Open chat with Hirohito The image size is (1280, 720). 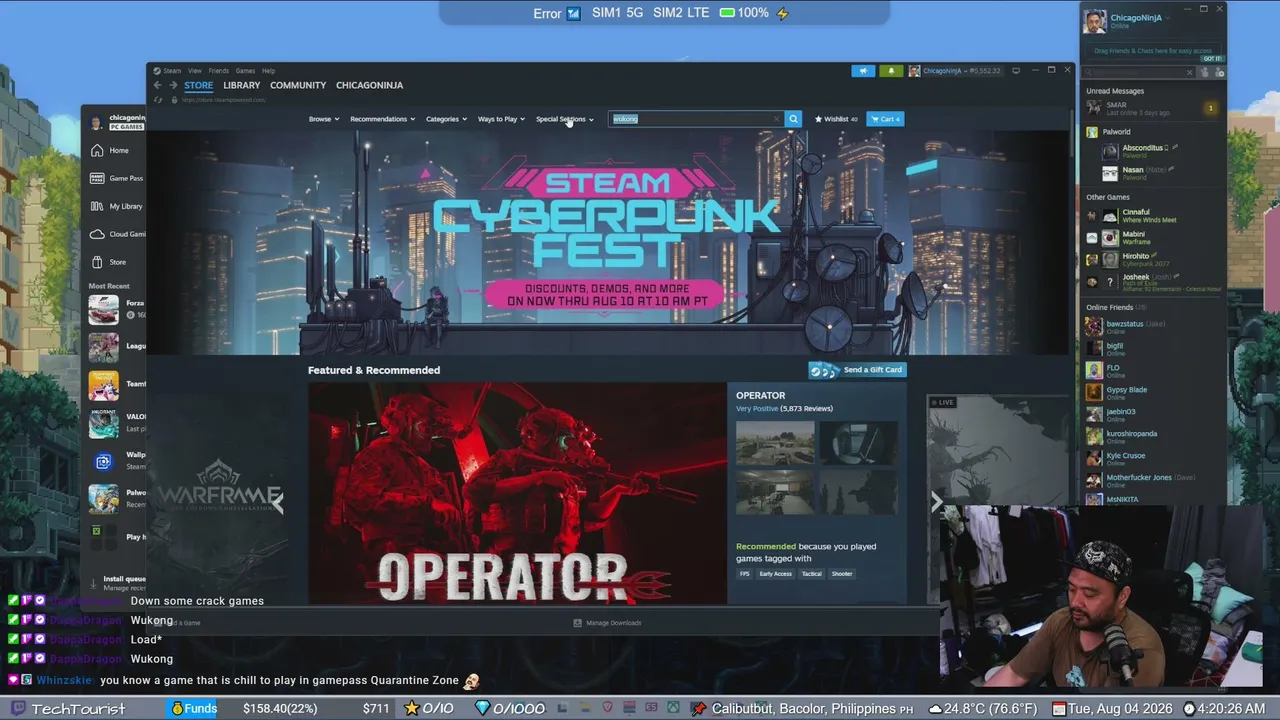point(1153,259)
